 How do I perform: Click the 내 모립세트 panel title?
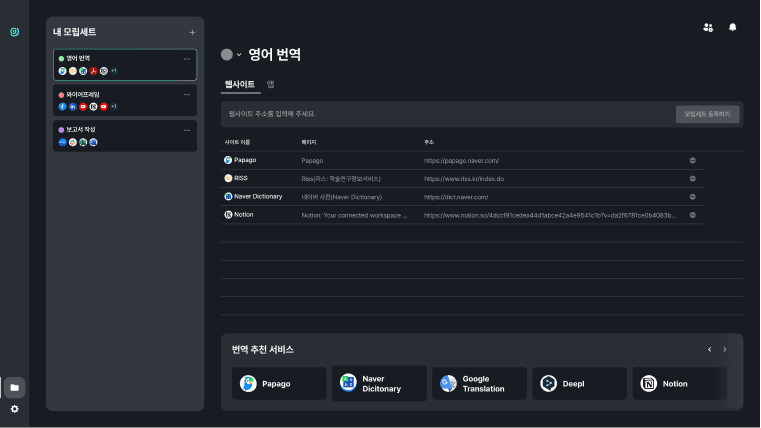click(74, 32)
